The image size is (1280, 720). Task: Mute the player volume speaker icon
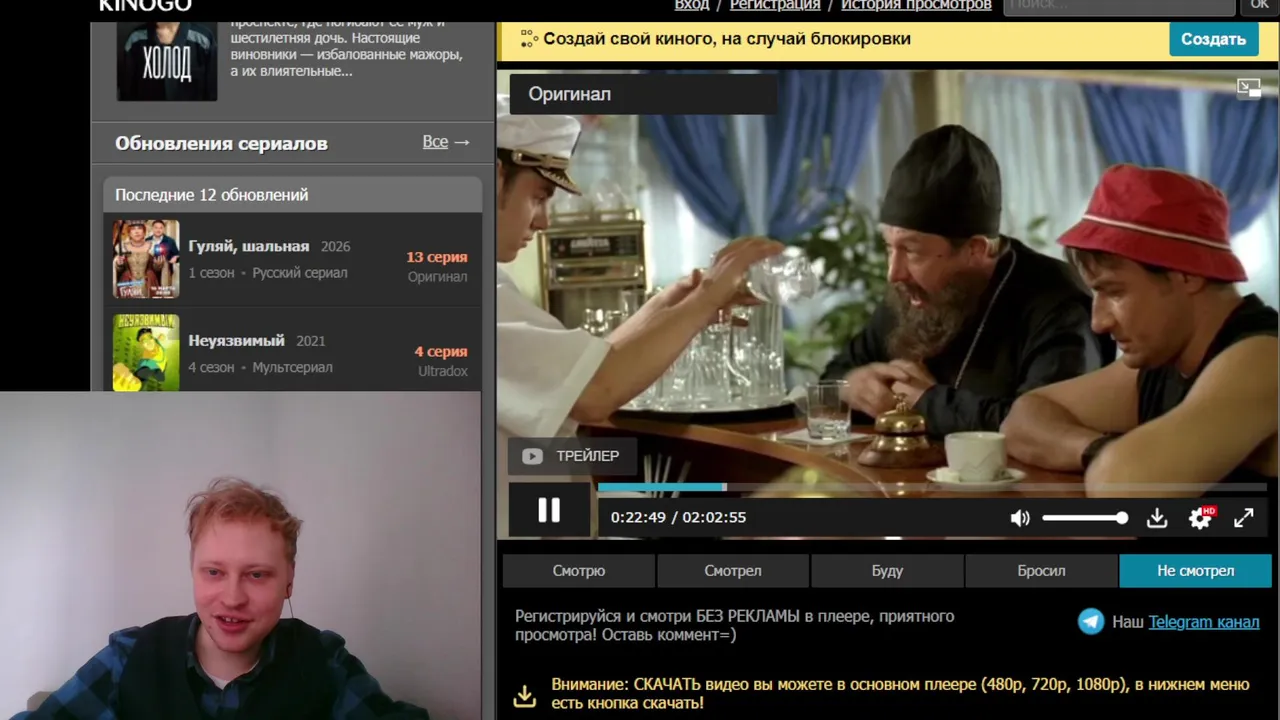(1020, 518)
